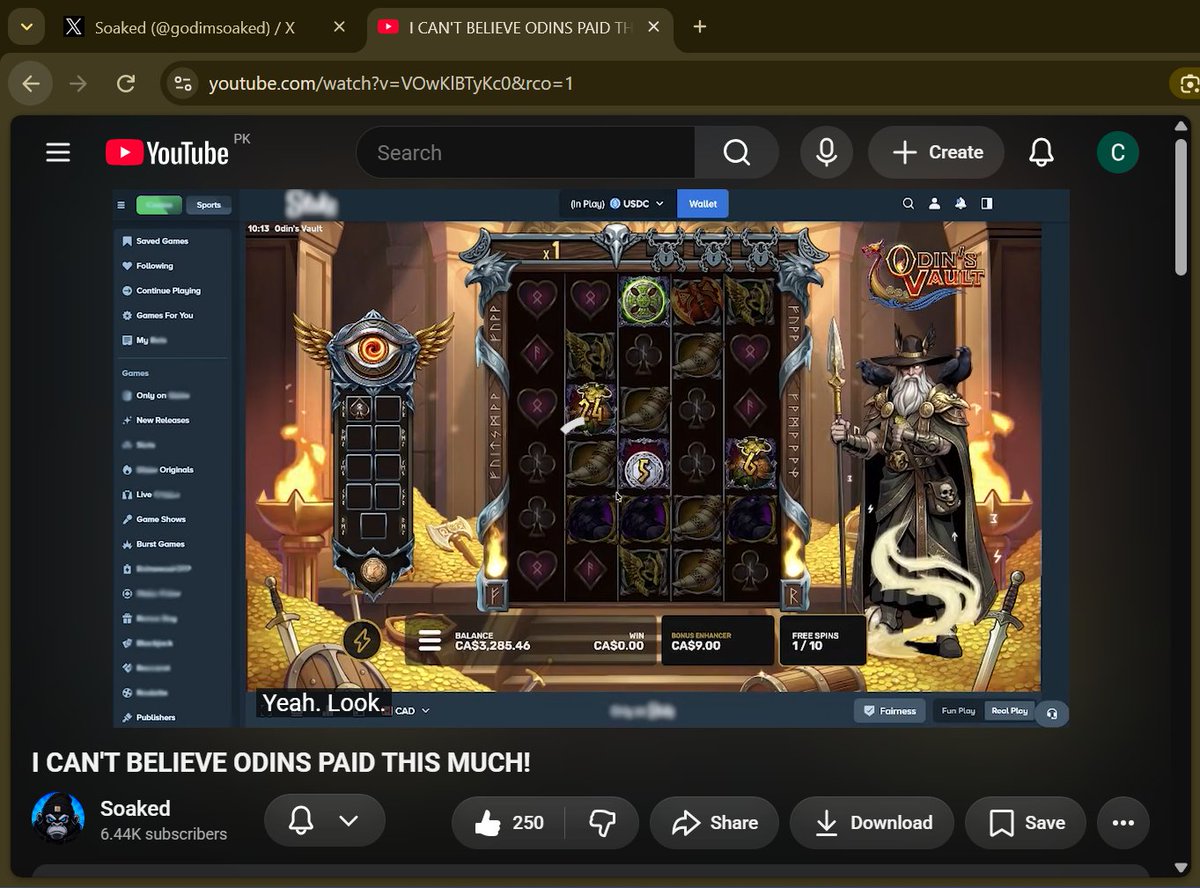This screenshot has width=1200, height=888.
Task: Open the USDC currency dropdown
Action: pos(637,203)
